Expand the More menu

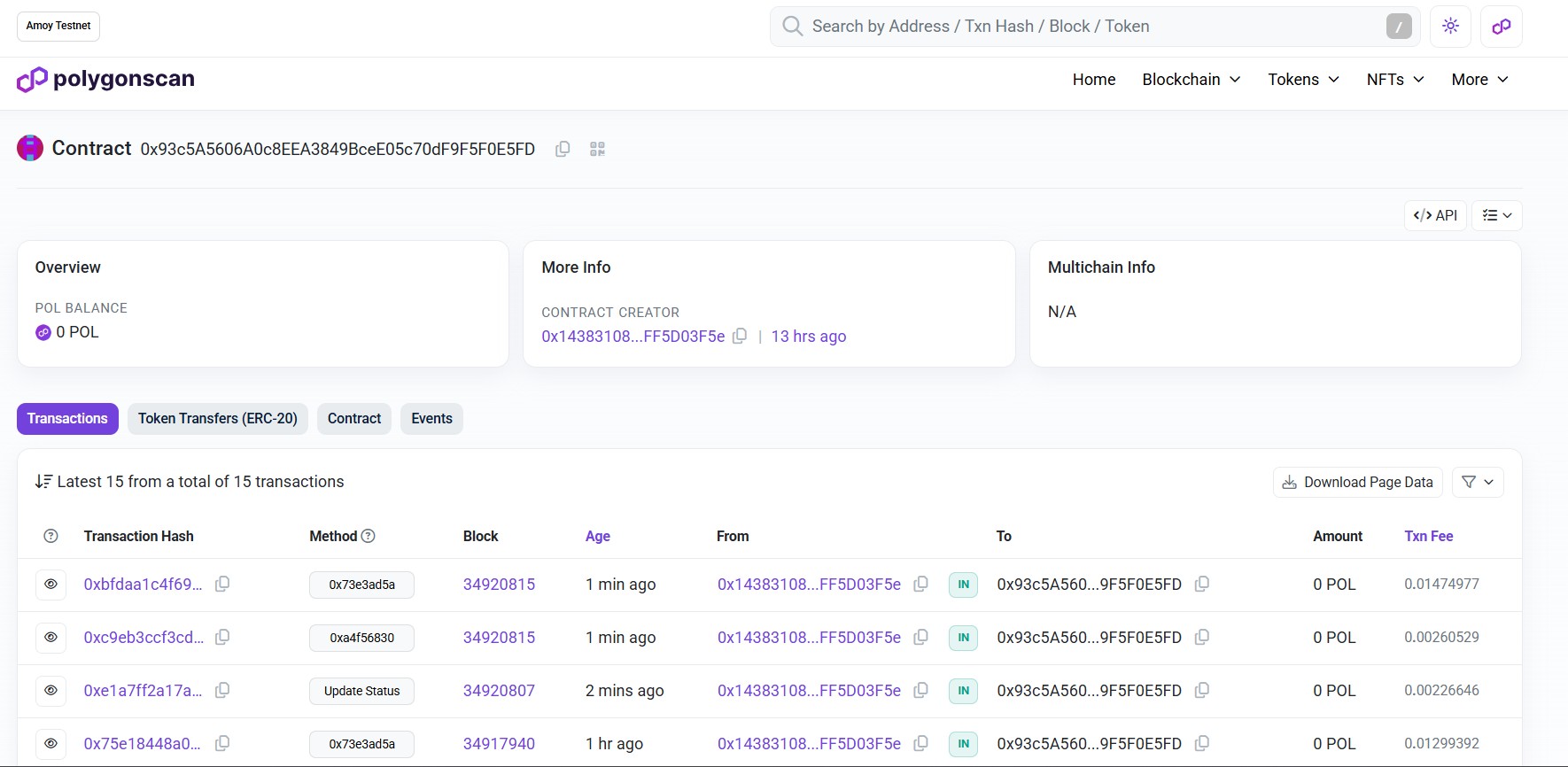pyautogui.click(x=1479, y=80)
